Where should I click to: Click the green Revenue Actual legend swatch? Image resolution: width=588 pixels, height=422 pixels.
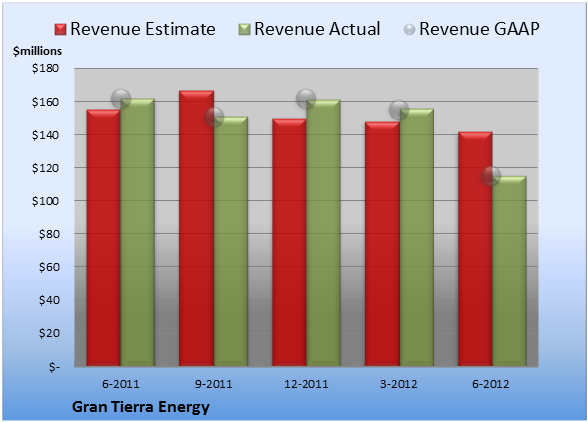click(x=244, y=30)
